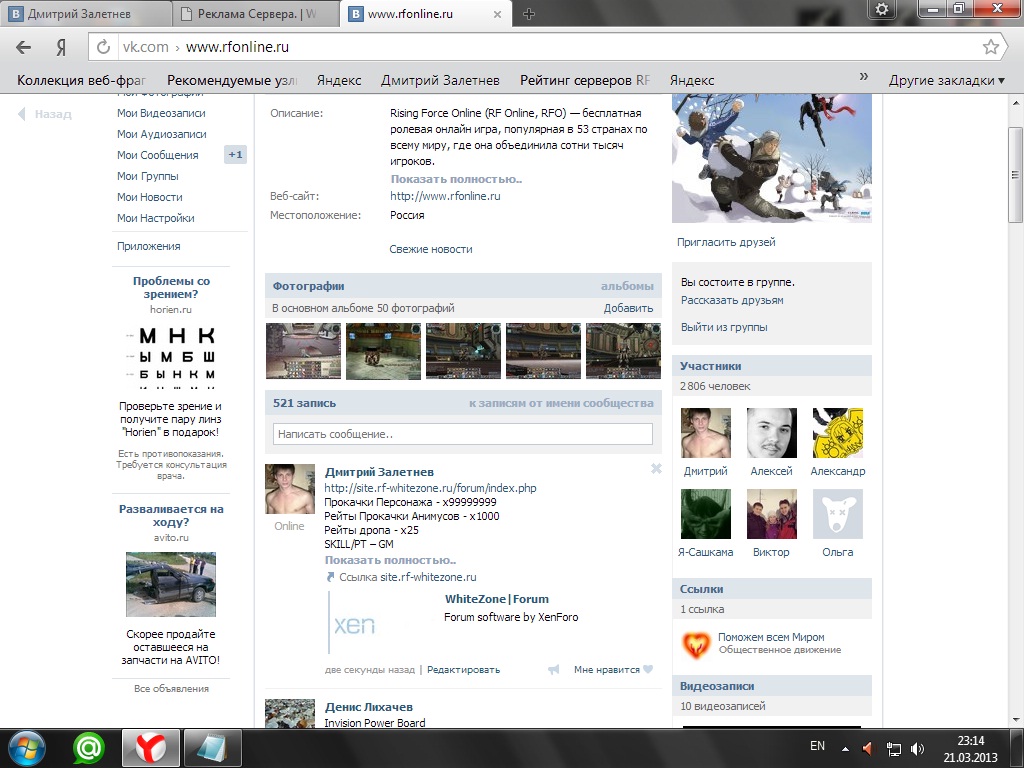Open the site.rf-whitezone.ru forum link in post
The image size is (1024, 768).
[x=430, y=488]
